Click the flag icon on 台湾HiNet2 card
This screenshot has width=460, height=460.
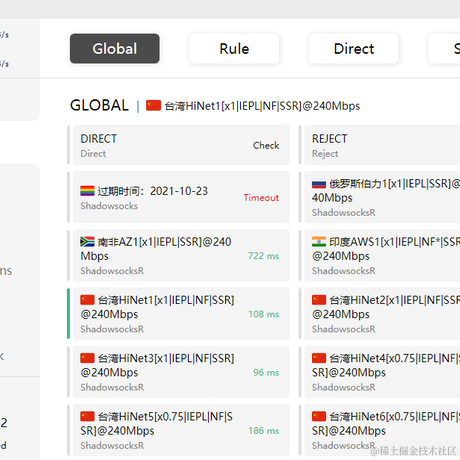tap(319, 300)
